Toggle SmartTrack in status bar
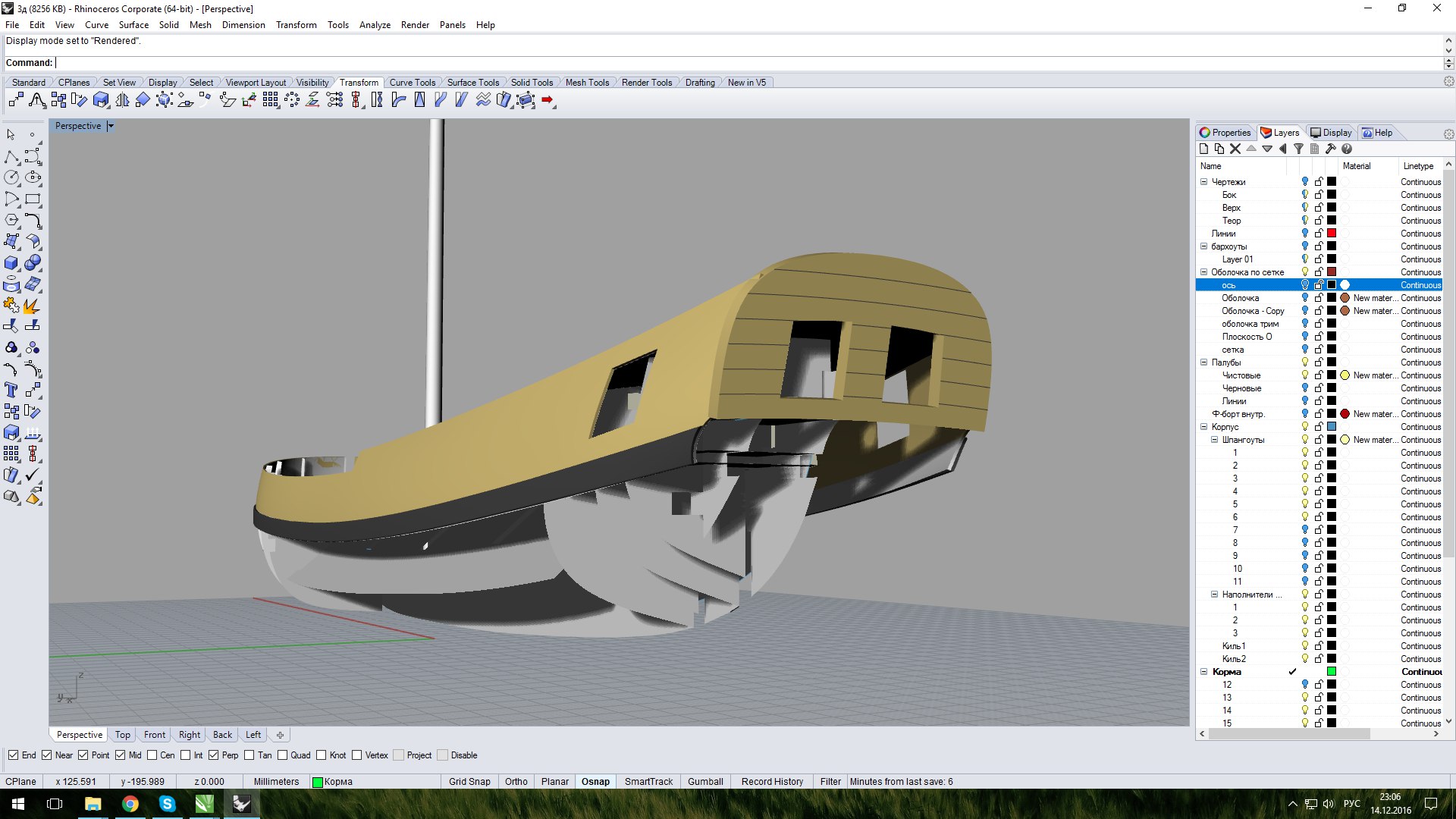 [648, 782]
